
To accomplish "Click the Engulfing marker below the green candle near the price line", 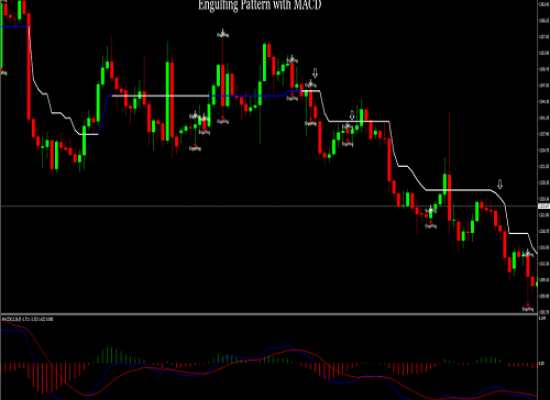I will pyautogui.click(x=431, y=226).
